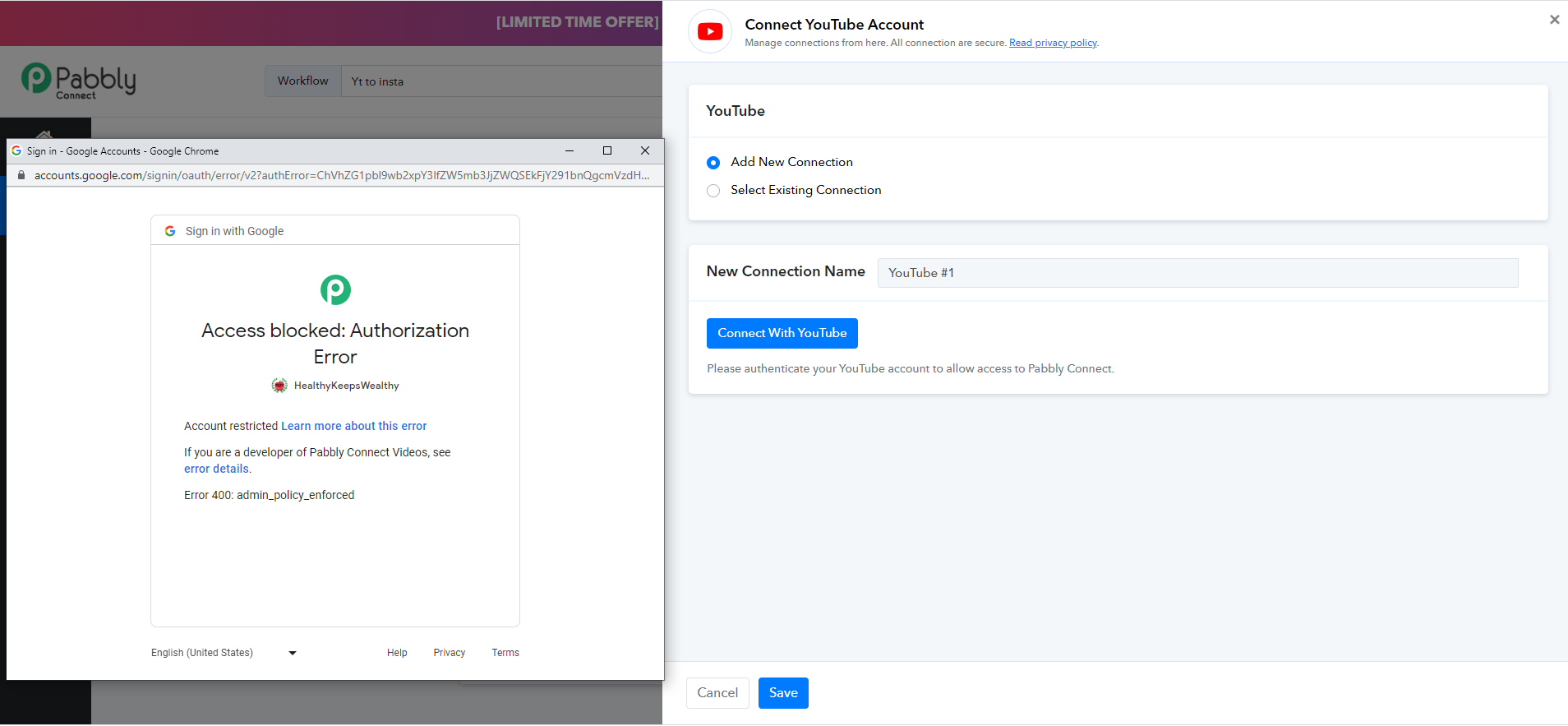Click the YouTube section heading
This screenshot has width=1568, height=726.
(x=736, y=111)
